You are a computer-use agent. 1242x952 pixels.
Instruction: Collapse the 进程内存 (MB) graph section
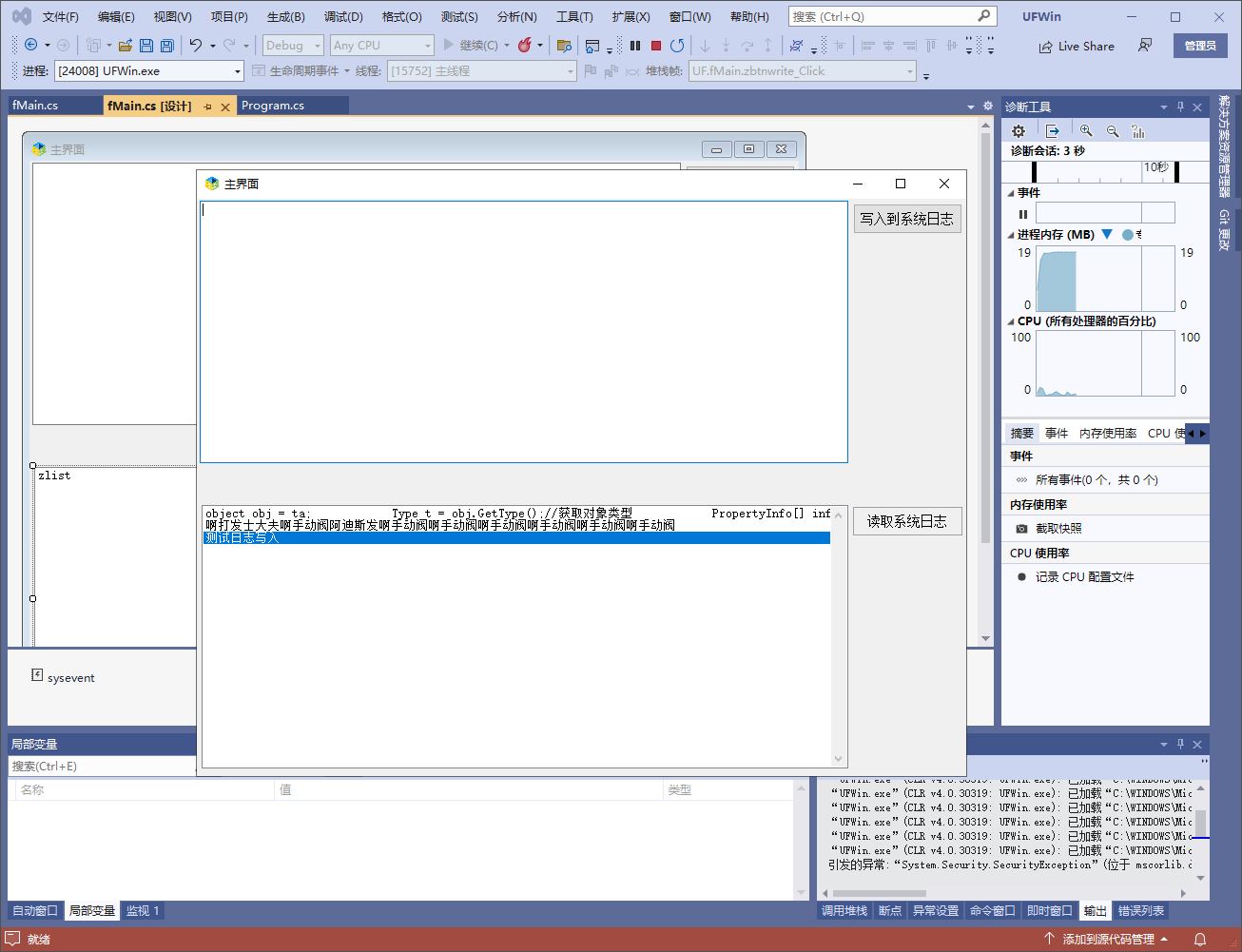coord(1011,235)
